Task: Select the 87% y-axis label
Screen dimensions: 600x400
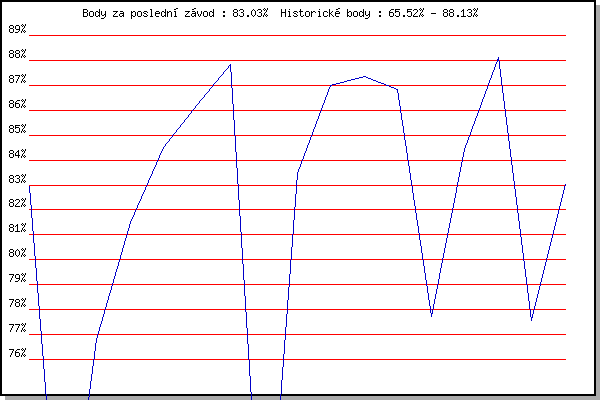Action: pos(18,79)
